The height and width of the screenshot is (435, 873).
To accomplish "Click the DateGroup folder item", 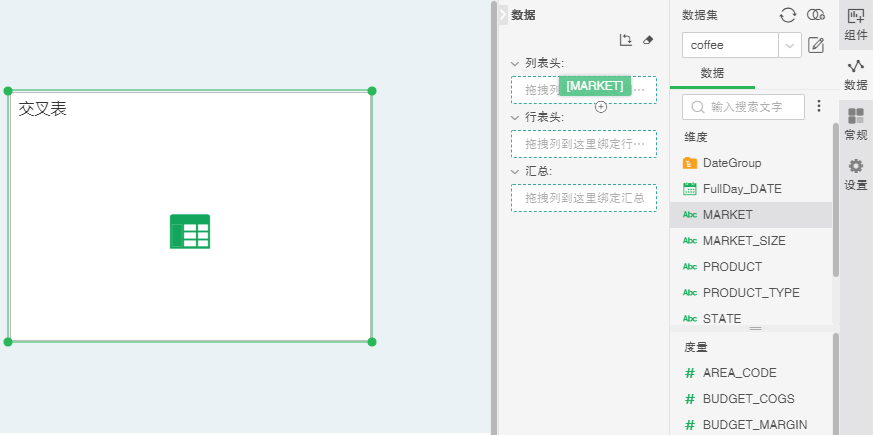I will [731, 163].
